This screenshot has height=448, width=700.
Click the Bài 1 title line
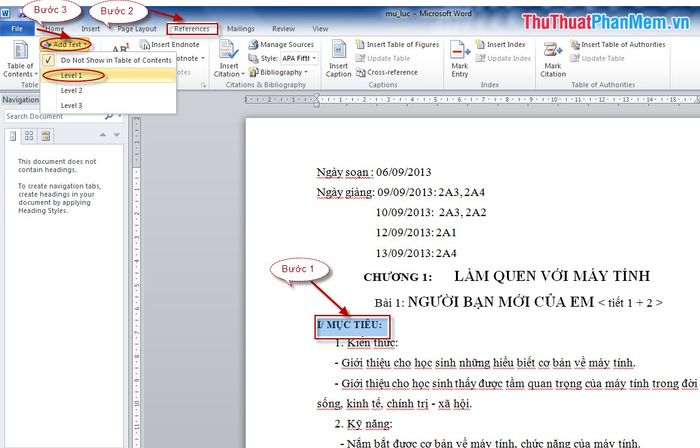518,302
